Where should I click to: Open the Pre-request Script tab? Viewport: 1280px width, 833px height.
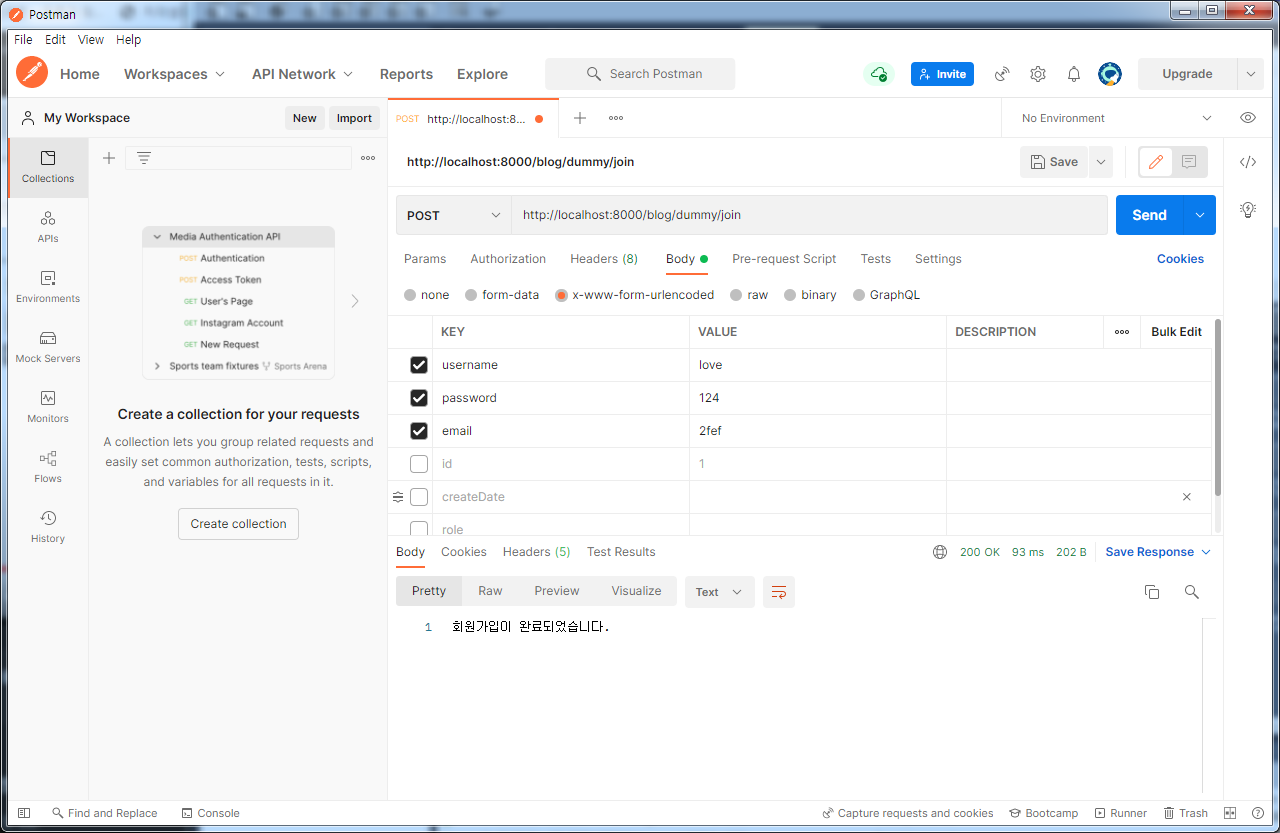(784, 259)
